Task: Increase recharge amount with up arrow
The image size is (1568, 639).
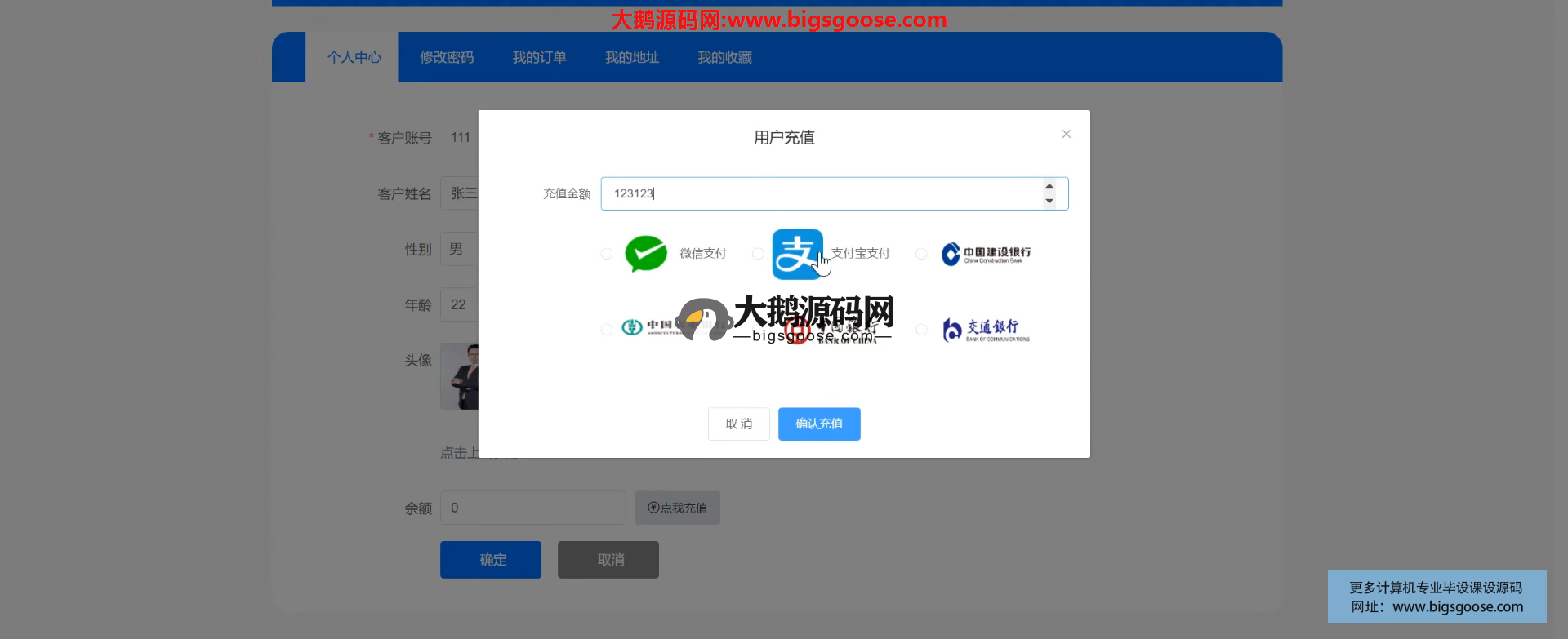Action: point(1049,186)
